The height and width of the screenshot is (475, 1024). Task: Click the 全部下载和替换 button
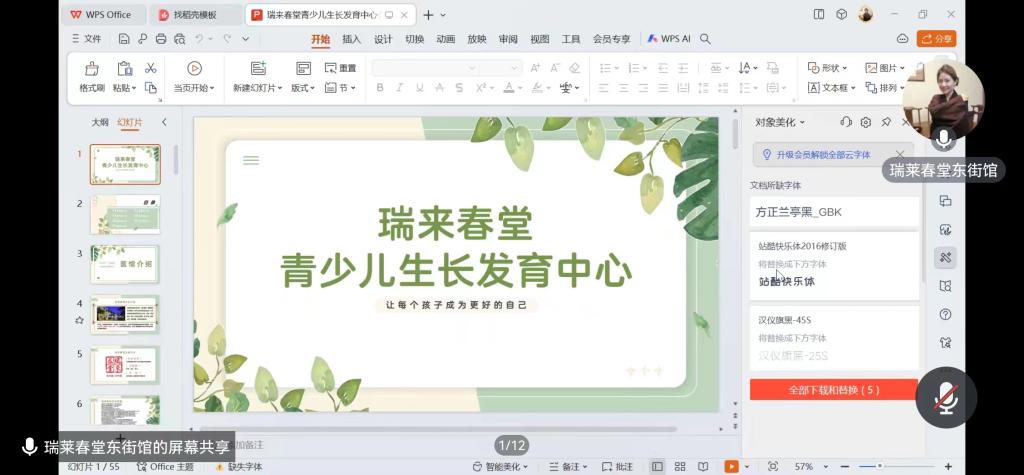pos(833,390)
